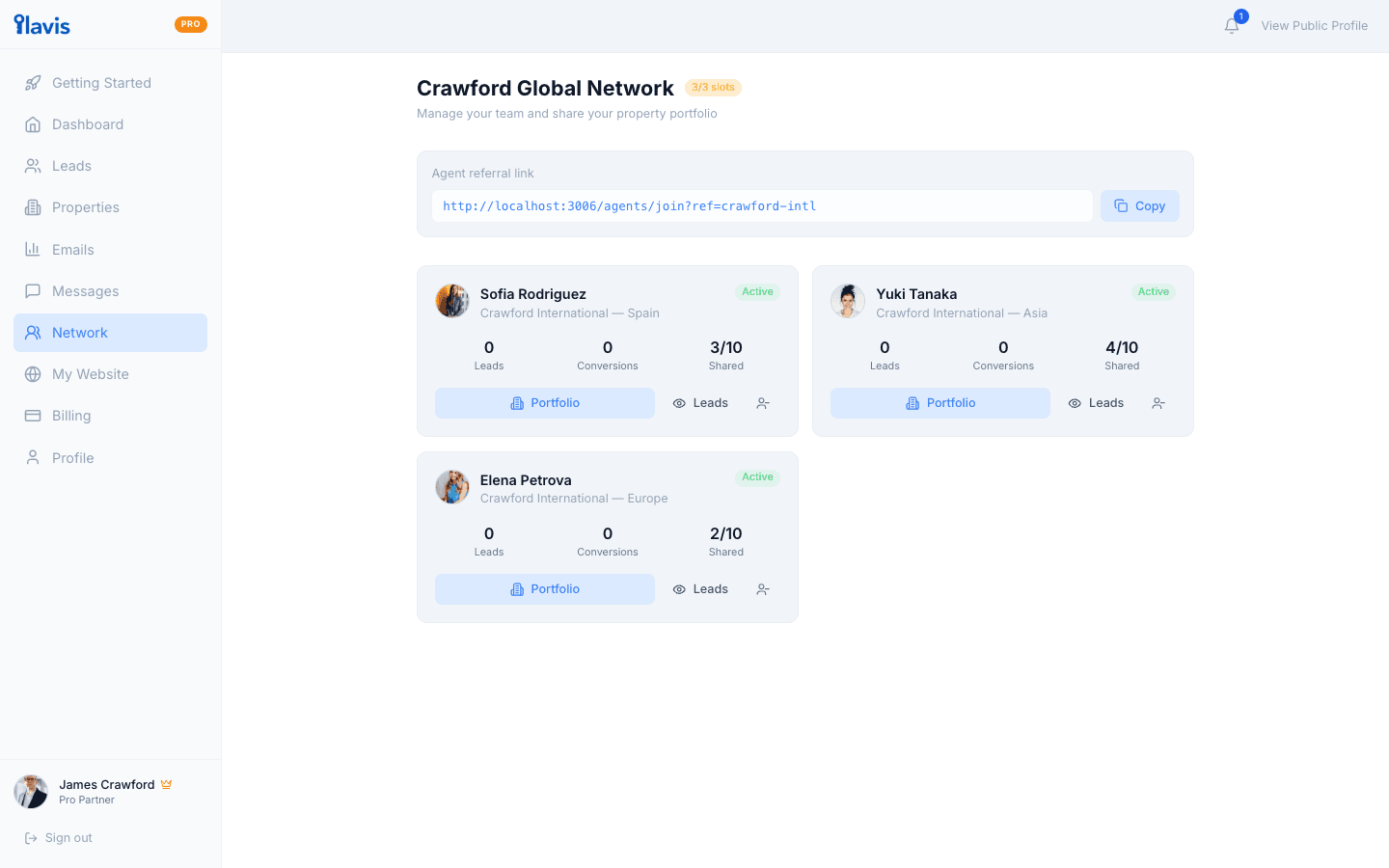Viewport: 1389px width, 868px height.
Task: Click the sign out icon
Action: (x=32, y=837)
